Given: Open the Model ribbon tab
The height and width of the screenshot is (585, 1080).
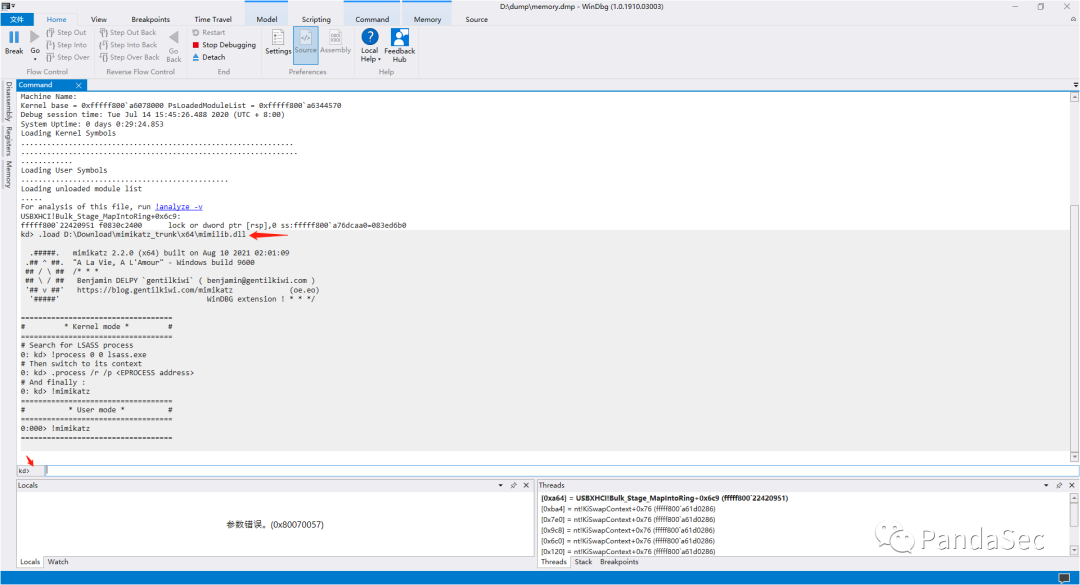Looking at the screenshot, I should 267,19.
